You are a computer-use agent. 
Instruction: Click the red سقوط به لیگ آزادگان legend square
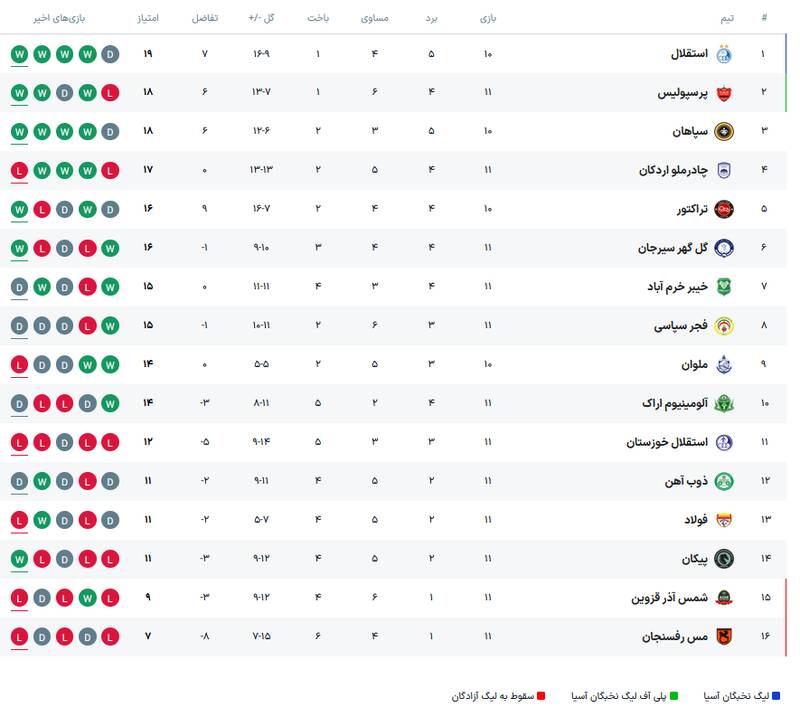click(541, 695)
